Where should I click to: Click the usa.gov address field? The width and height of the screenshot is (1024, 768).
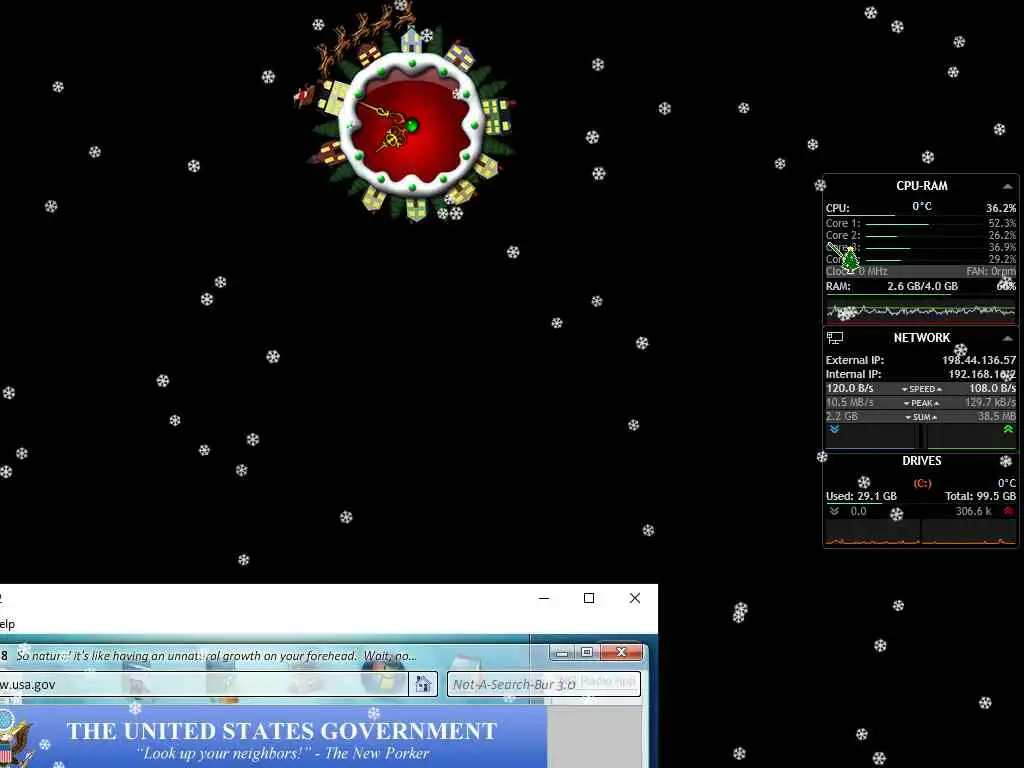202,684
